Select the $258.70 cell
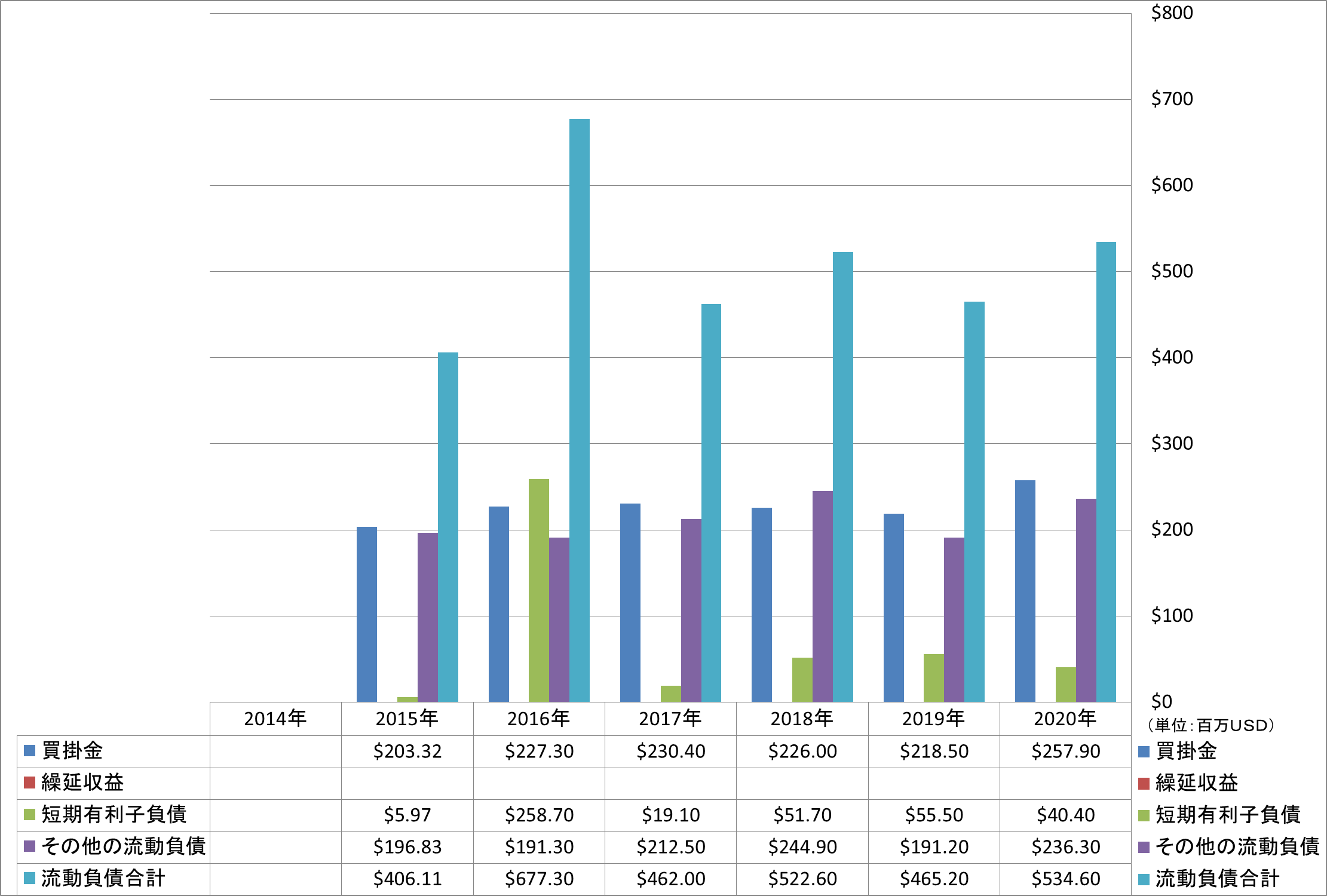The width and height of the screenshot is (1327, 896). tap(539, 815)
